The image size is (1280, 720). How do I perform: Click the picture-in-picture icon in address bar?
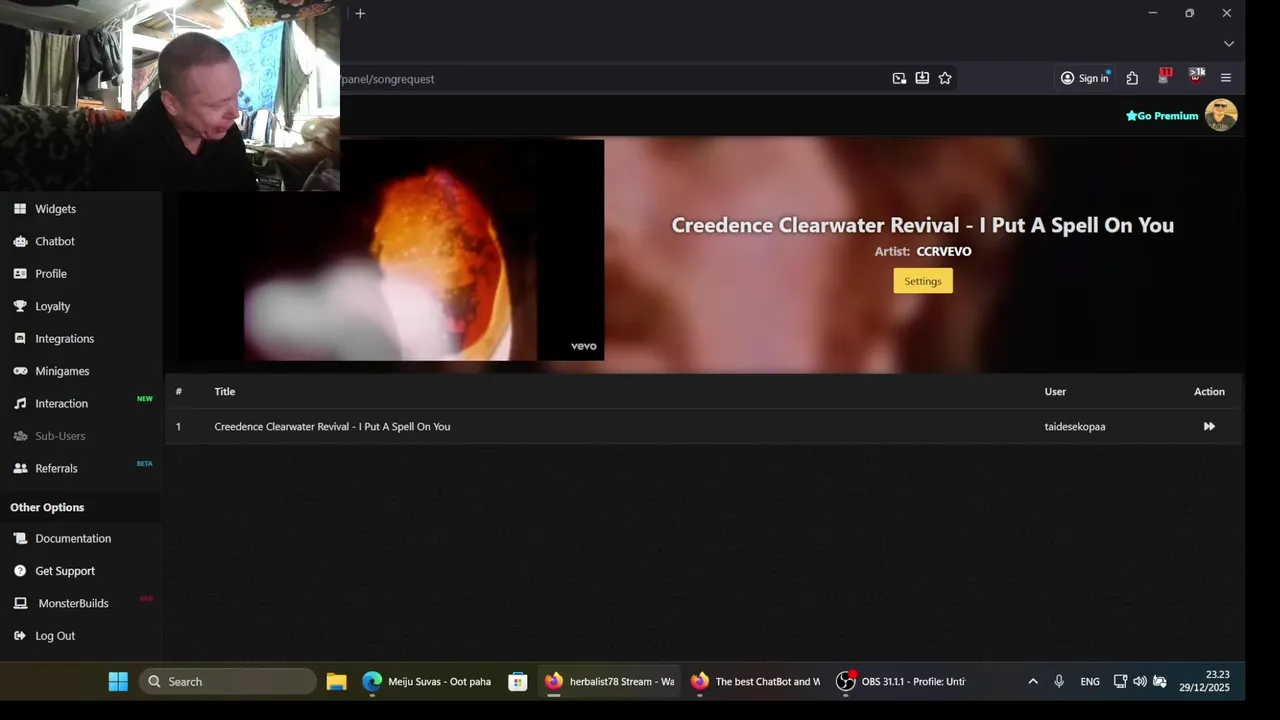click(x=899, y=78)
